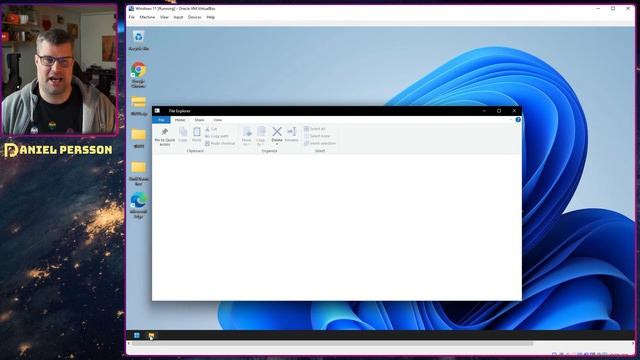Close the File Explorer window
640x360 pixels.
(514, 111)
